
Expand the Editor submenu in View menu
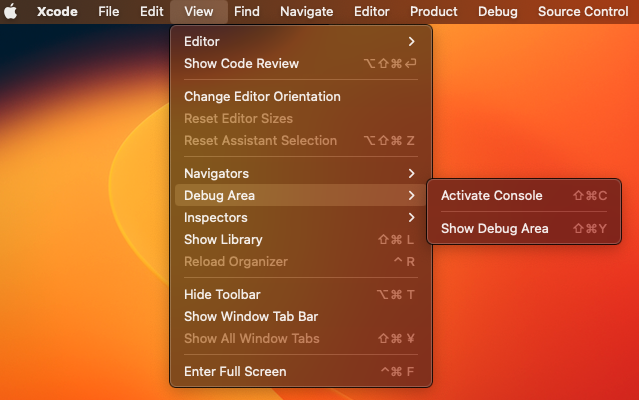(x=301, y=42)
